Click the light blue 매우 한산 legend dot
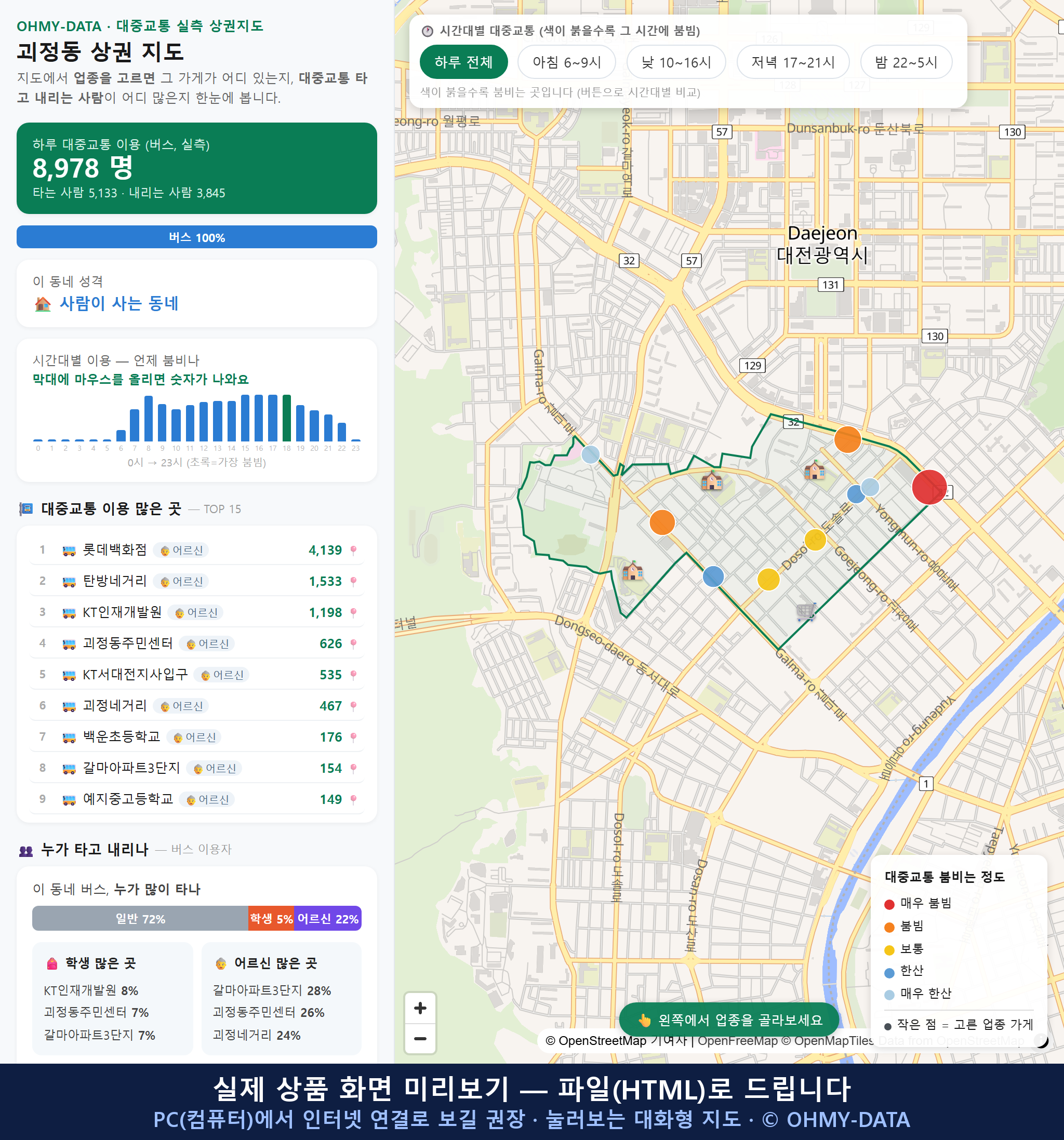Screen dimensions: 1064x1140 [889, 995]
